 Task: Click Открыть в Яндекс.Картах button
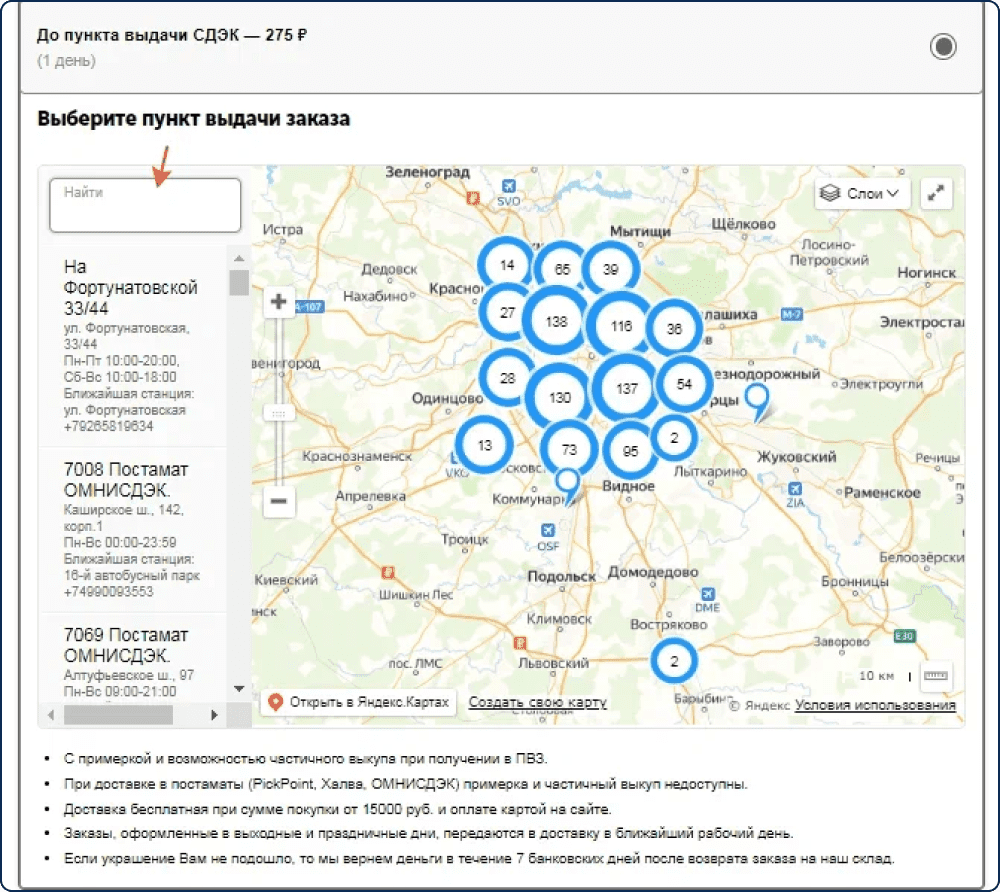point(359,702)
